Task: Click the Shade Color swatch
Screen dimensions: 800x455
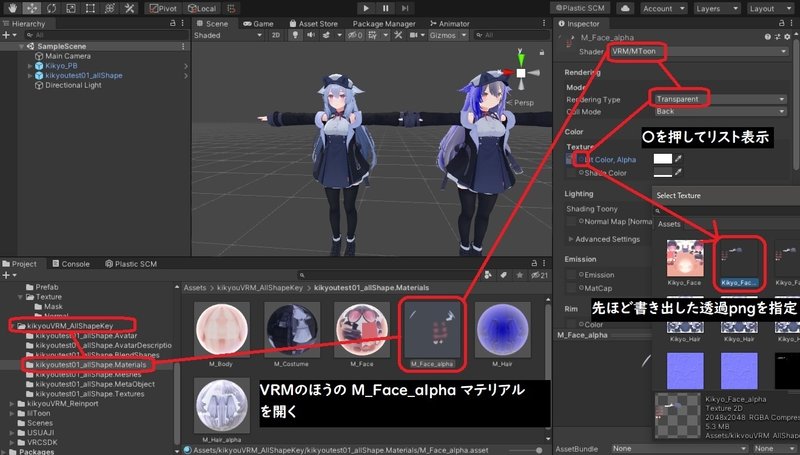Action: 663,172
